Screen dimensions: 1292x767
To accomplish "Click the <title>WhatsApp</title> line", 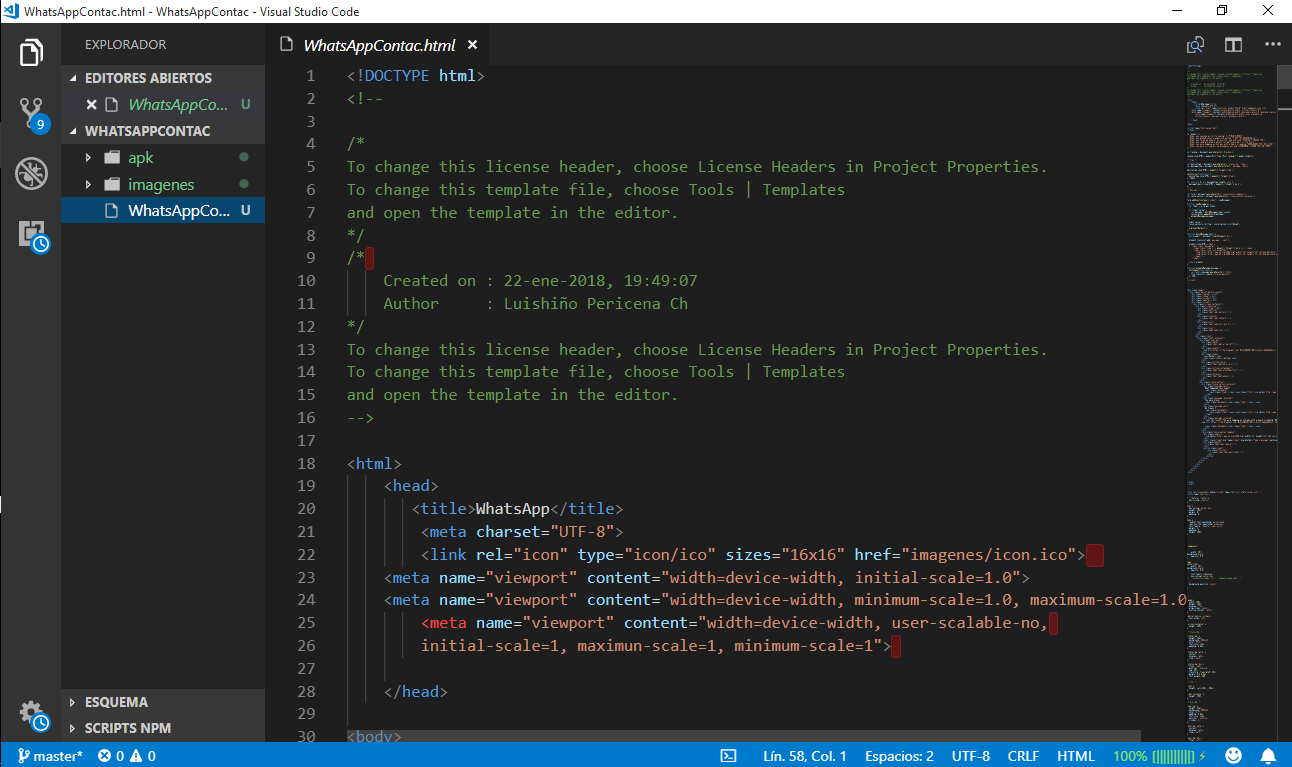I will coord(517,509).
